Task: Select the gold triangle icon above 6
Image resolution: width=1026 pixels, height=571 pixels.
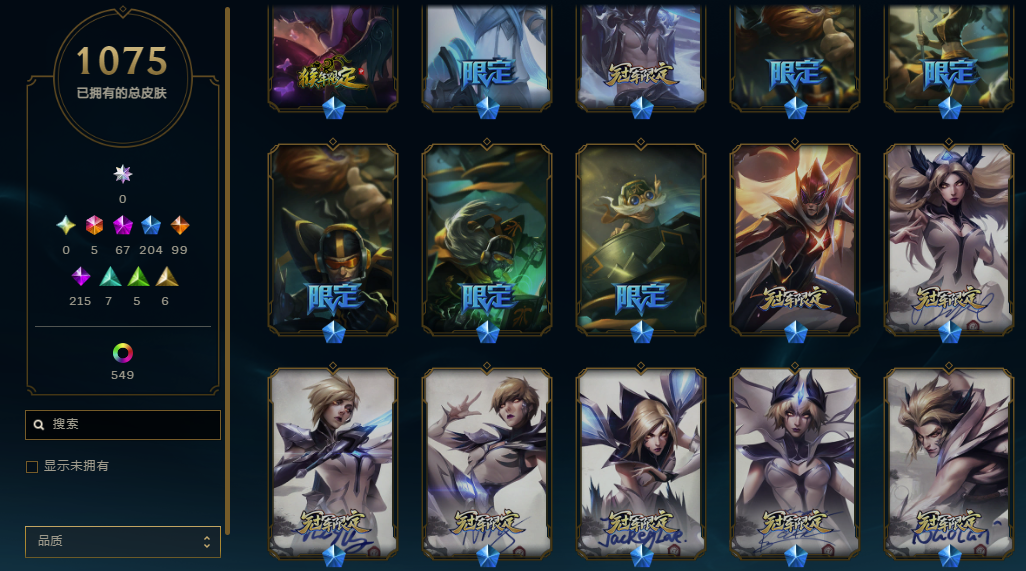Action: [166, 277]
